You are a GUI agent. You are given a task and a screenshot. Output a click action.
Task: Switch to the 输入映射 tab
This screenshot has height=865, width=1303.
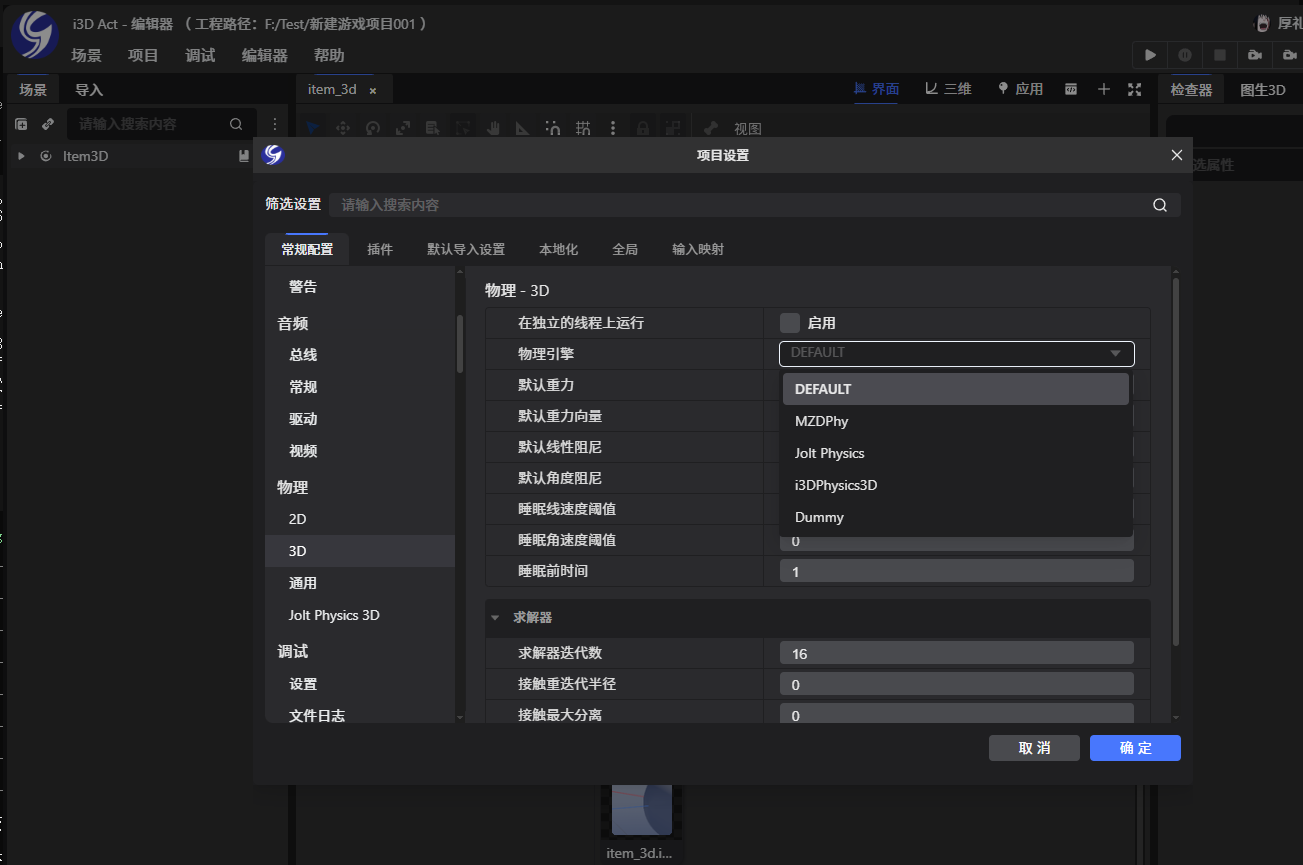[x=698, y=249]
